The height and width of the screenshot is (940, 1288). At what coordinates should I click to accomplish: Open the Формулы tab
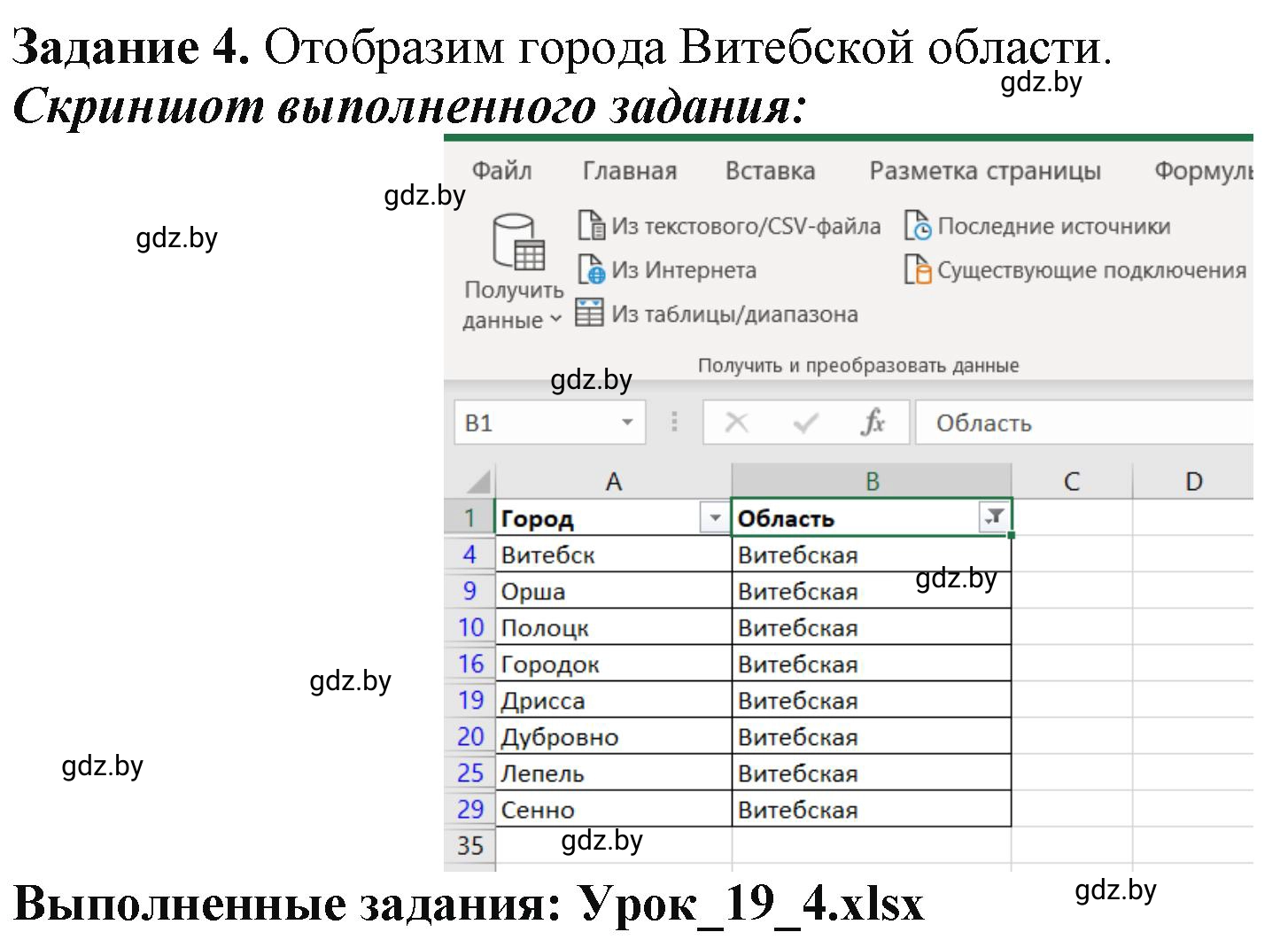tap(1203, 170)
